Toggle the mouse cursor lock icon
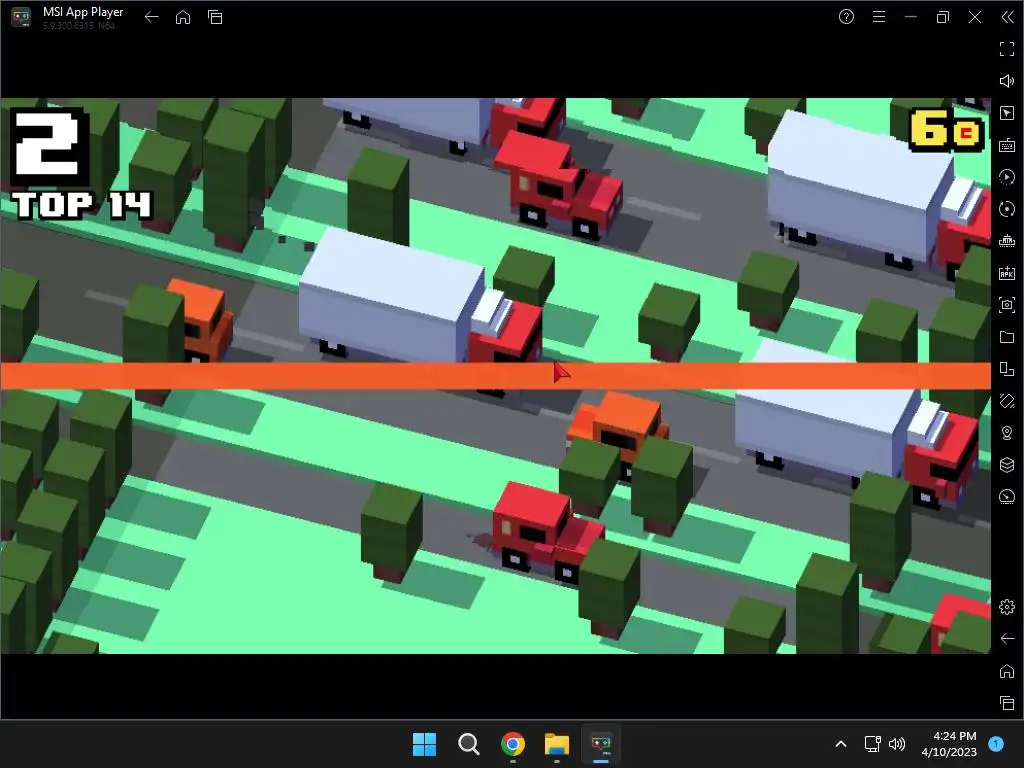Screen dimensions: 1024x768 pos(1007,113)
